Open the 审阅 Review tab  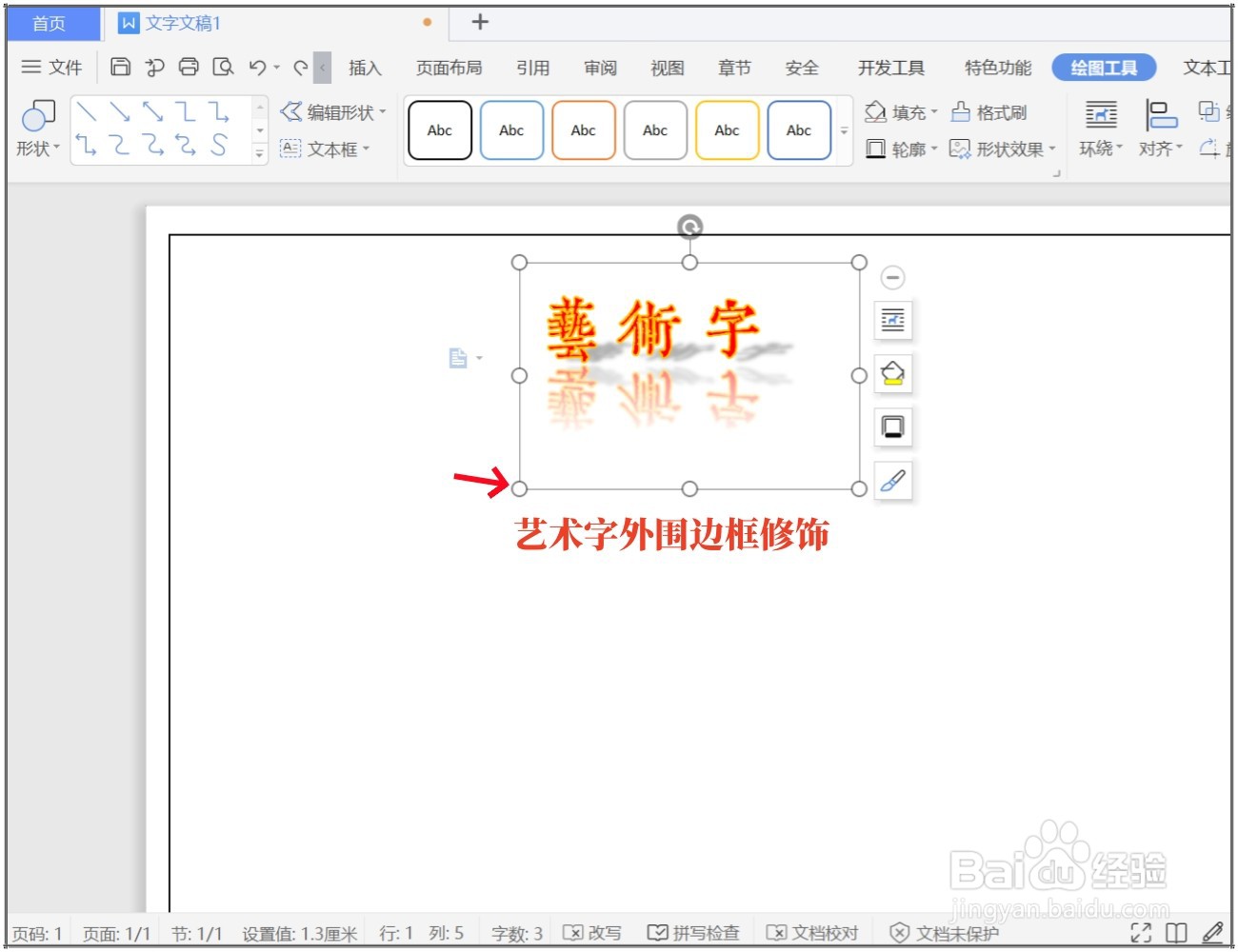coord(600,68)
